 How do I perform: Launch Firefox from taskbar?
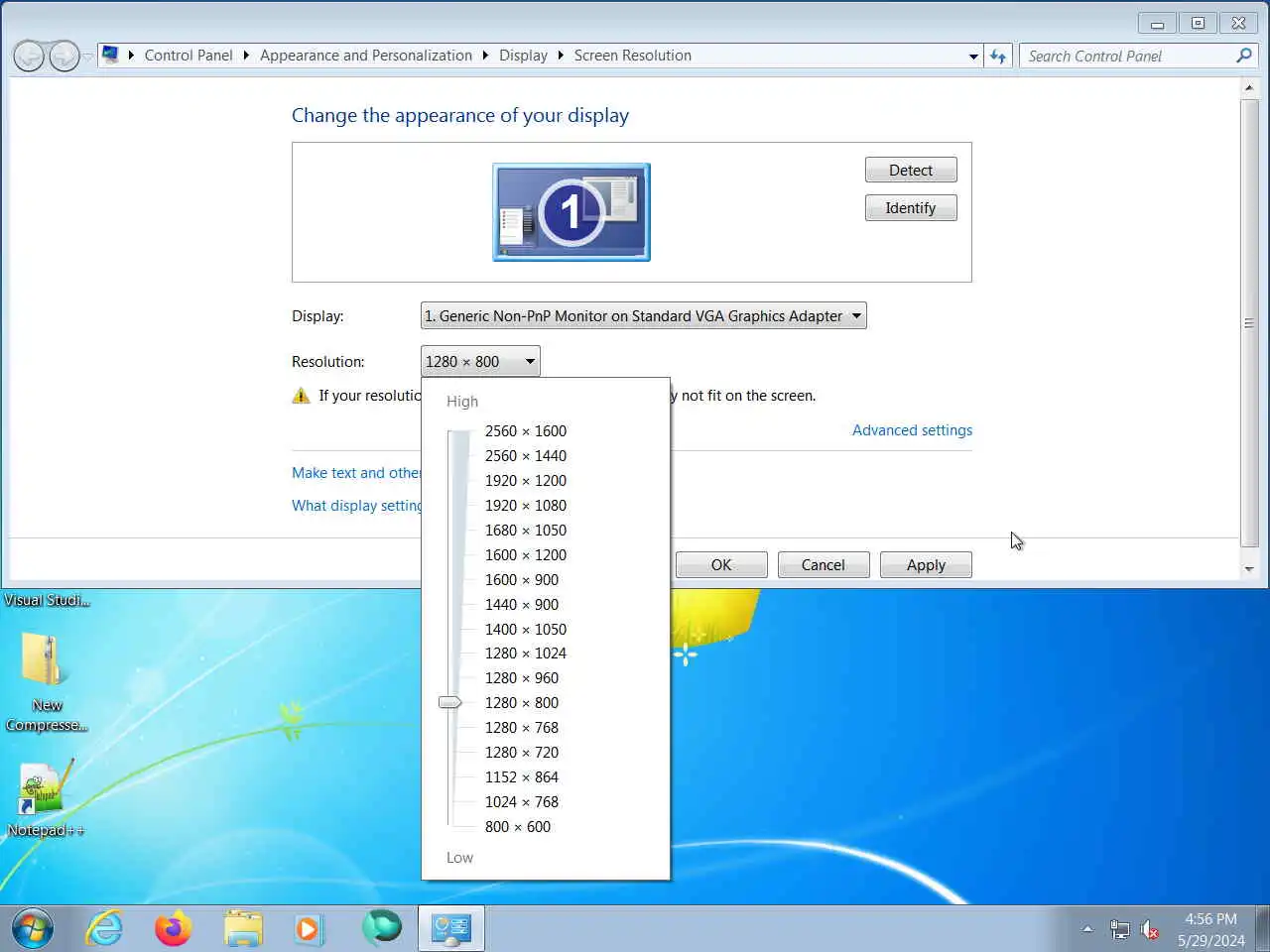[x=173, y=929]
